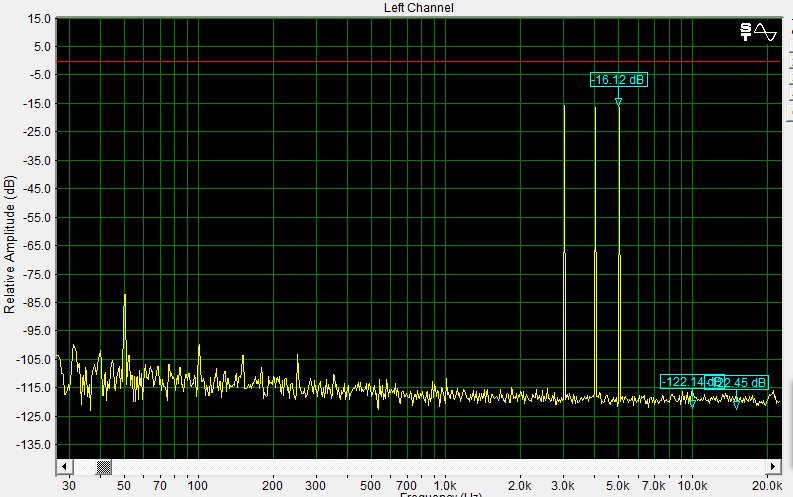The image size is (793, 497).
Task: Click the marker triangle atop the 5k peak
Action: 618,103
